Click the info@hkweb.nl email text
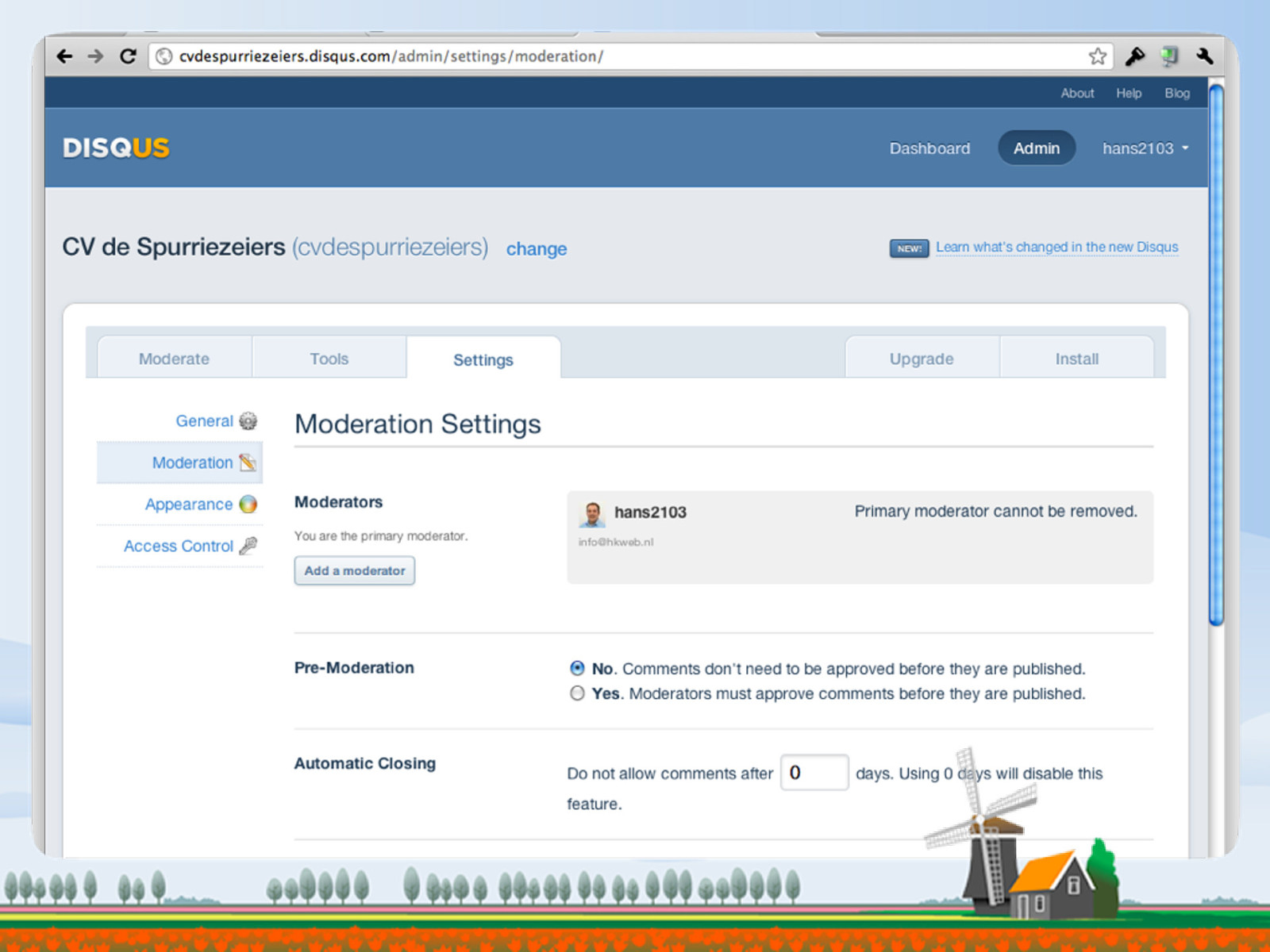The image size is (1270, 952). pos(616,542)
